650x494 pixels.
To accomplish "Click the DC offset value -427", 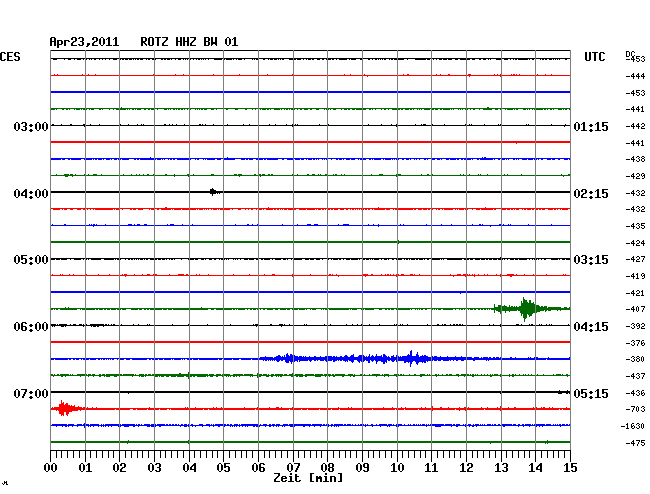I will click(x=635, y=259).
